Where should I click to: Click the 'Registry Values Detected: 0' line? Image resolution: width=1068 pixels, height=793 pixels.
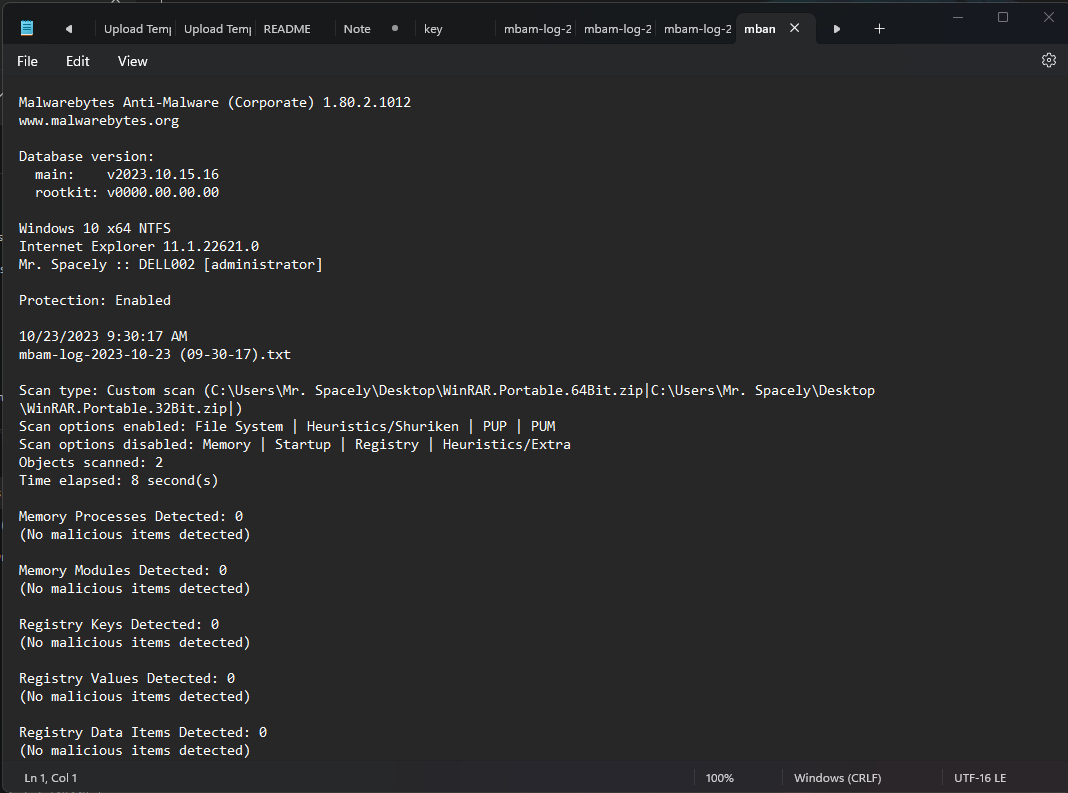(127, 679)
